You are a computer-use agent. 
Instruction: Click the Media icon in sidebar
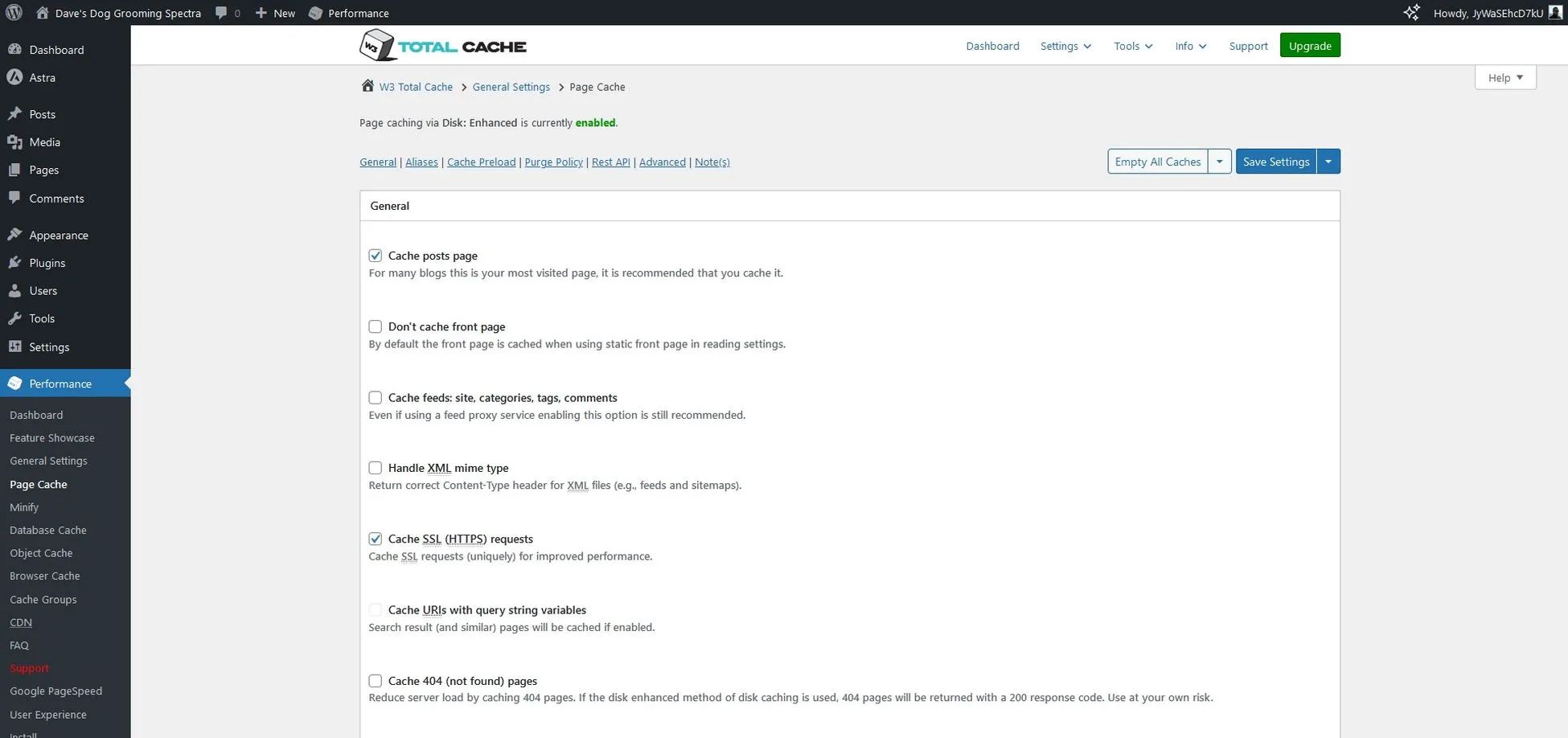tap(14, 142)
